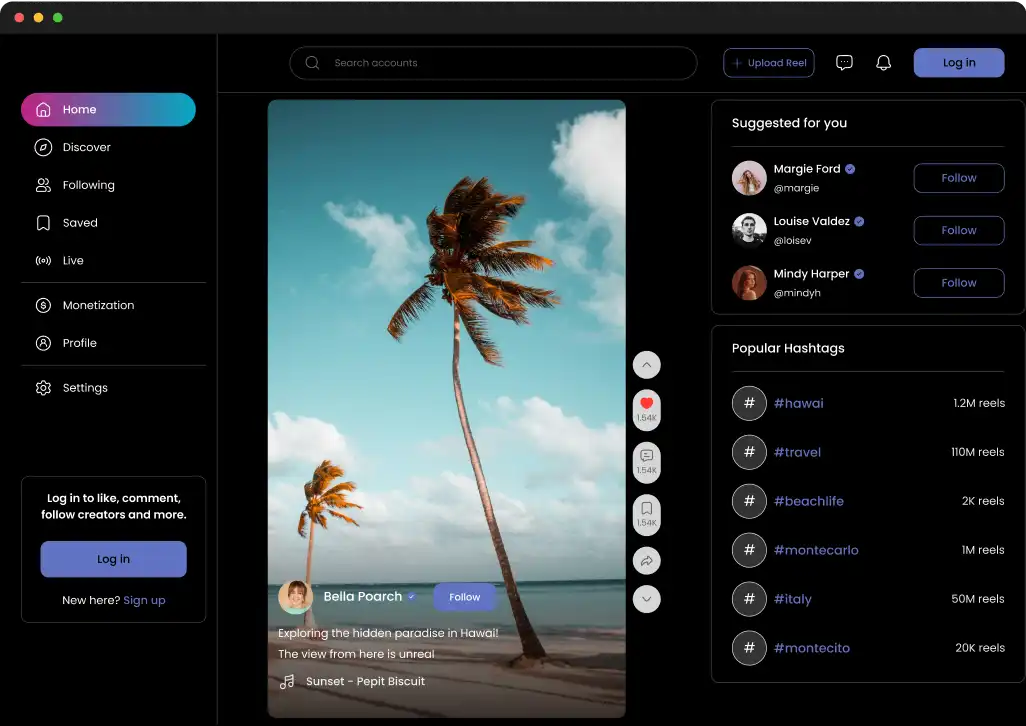Open comments on the reel
The height and width of the screenshot is (726, 1026).
tap(646, 462)
